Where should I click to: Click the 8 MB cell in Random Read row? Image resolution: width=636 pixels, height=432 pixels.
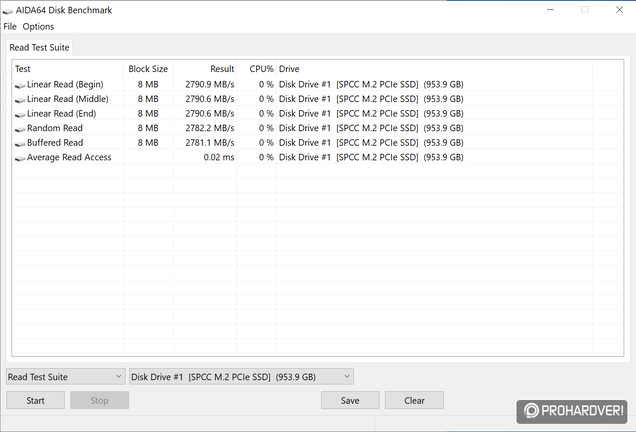[x=148, y=128]
